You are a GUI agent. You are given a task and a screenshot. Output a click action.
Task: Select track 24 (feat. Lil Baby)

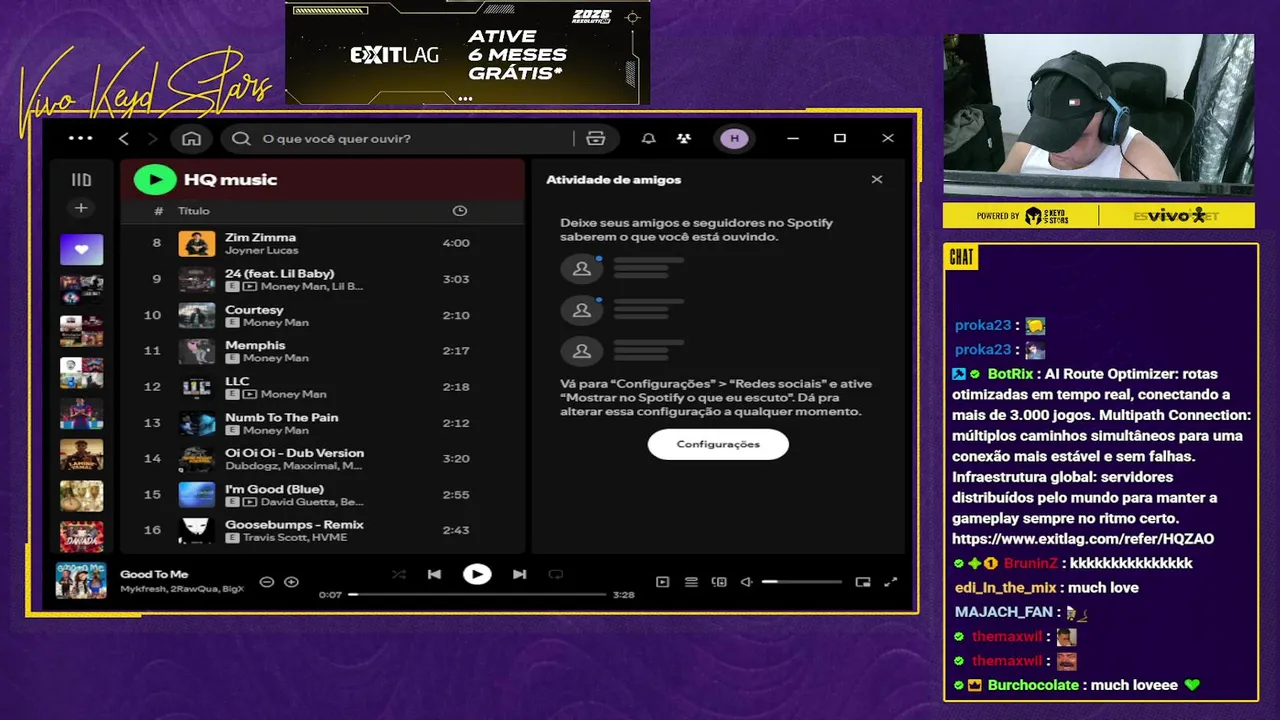[x=322, y=279]
